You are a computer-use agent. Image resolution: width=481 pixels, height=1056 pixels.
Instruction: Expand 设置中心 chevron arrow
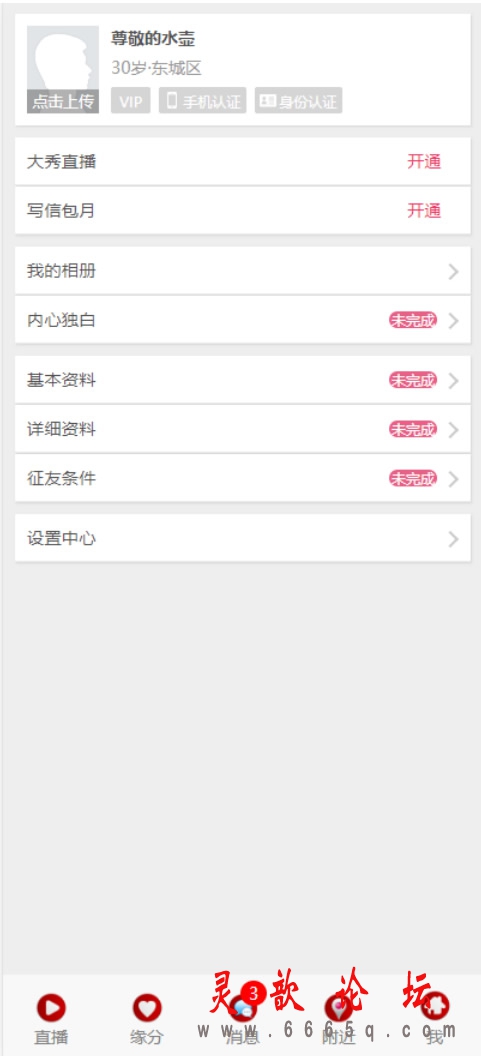[x=453, y=539]
